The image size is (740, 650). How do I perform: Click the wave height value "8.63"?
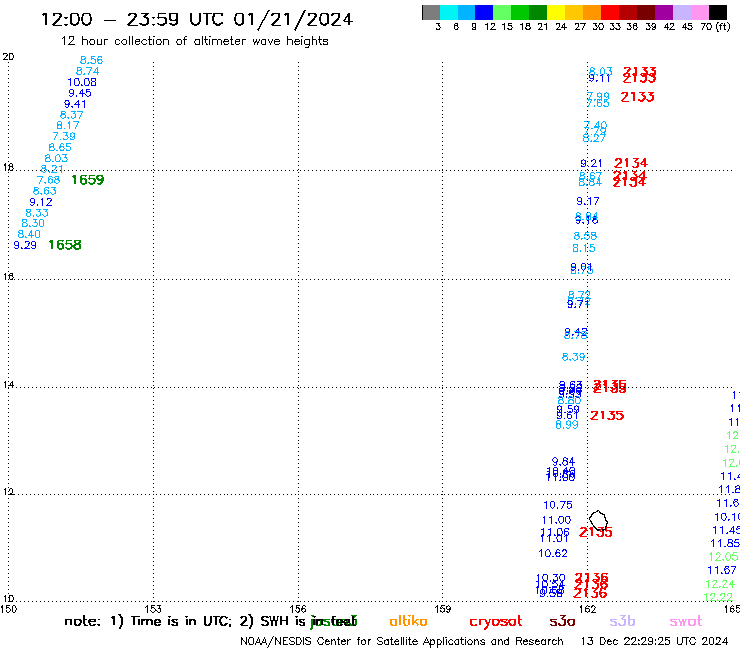point(44,191)
